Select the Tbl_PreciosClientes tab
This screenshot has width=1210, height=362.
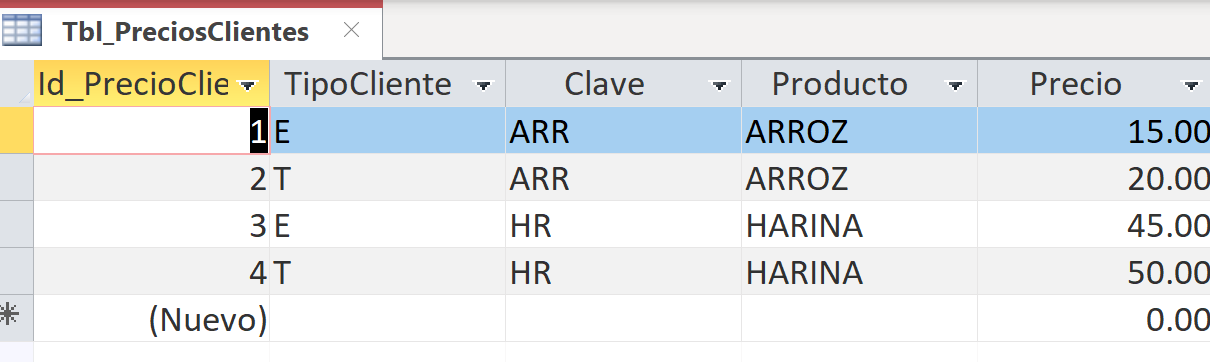(x=191, y=31)
